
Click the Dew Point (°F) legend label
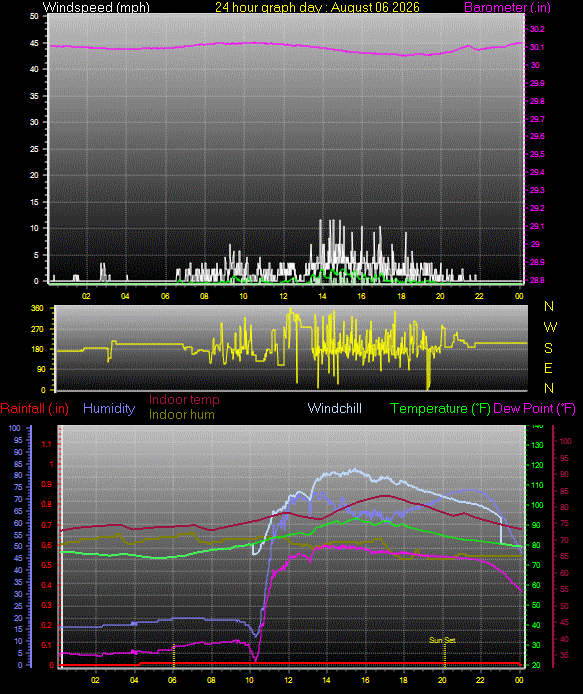pos(534,408)
